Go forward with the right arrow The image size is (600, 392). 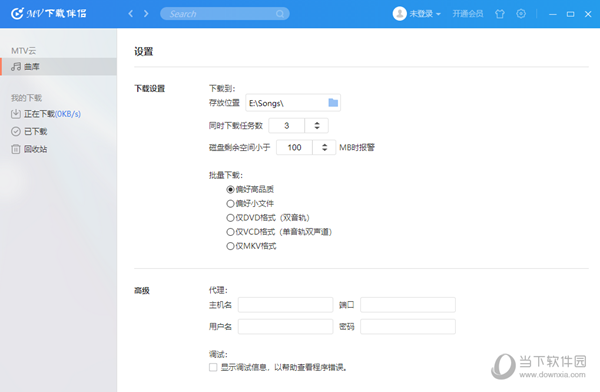click(x=146, y=14)
